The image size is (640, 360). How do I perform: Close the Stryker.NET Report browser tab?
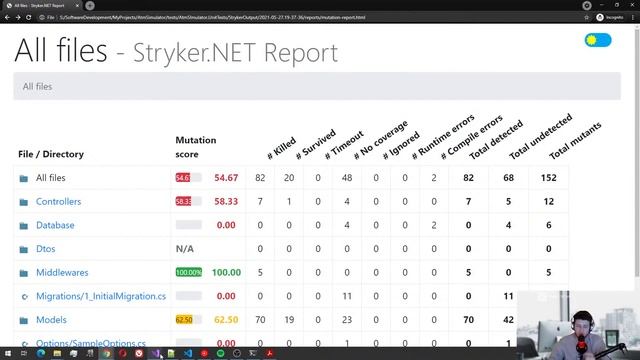77,6
